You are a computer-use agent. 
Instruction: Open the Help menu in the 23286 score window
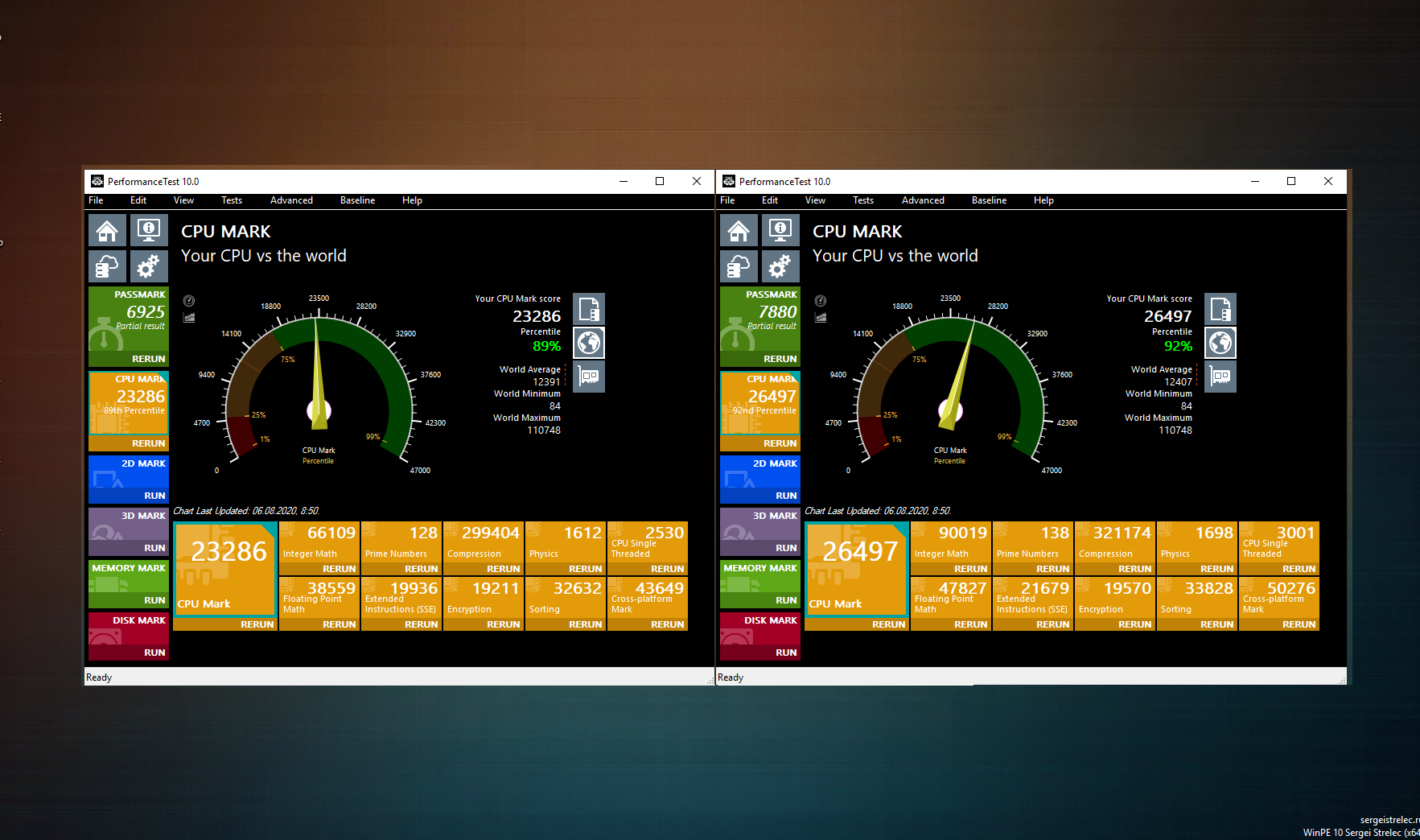click(x=412, y=200)
